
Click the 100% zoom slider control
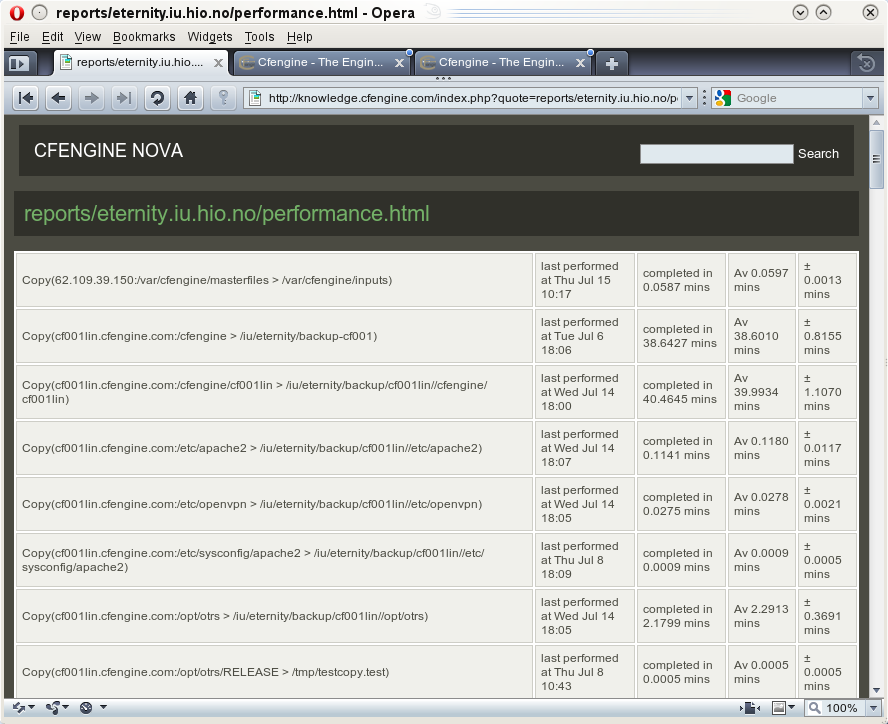[843, 708]
